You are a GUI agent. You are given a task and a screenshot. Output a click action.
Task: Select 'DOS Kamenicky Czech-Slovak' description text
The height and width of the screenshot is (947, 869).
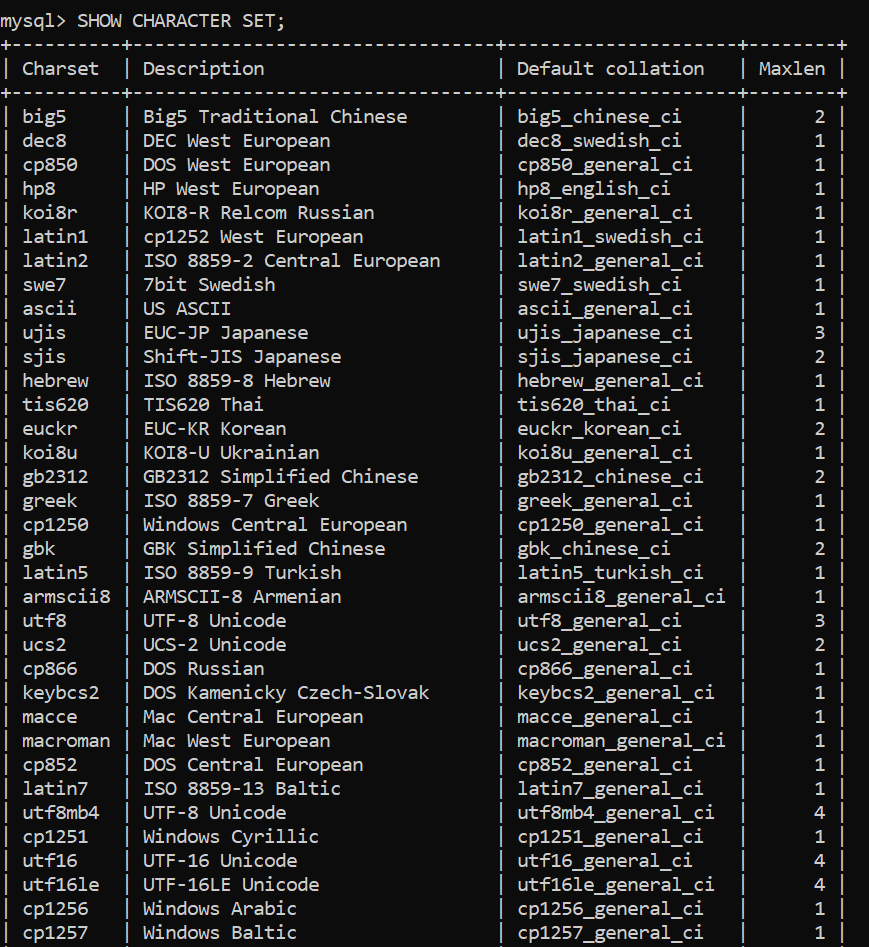tap(286, 693)
